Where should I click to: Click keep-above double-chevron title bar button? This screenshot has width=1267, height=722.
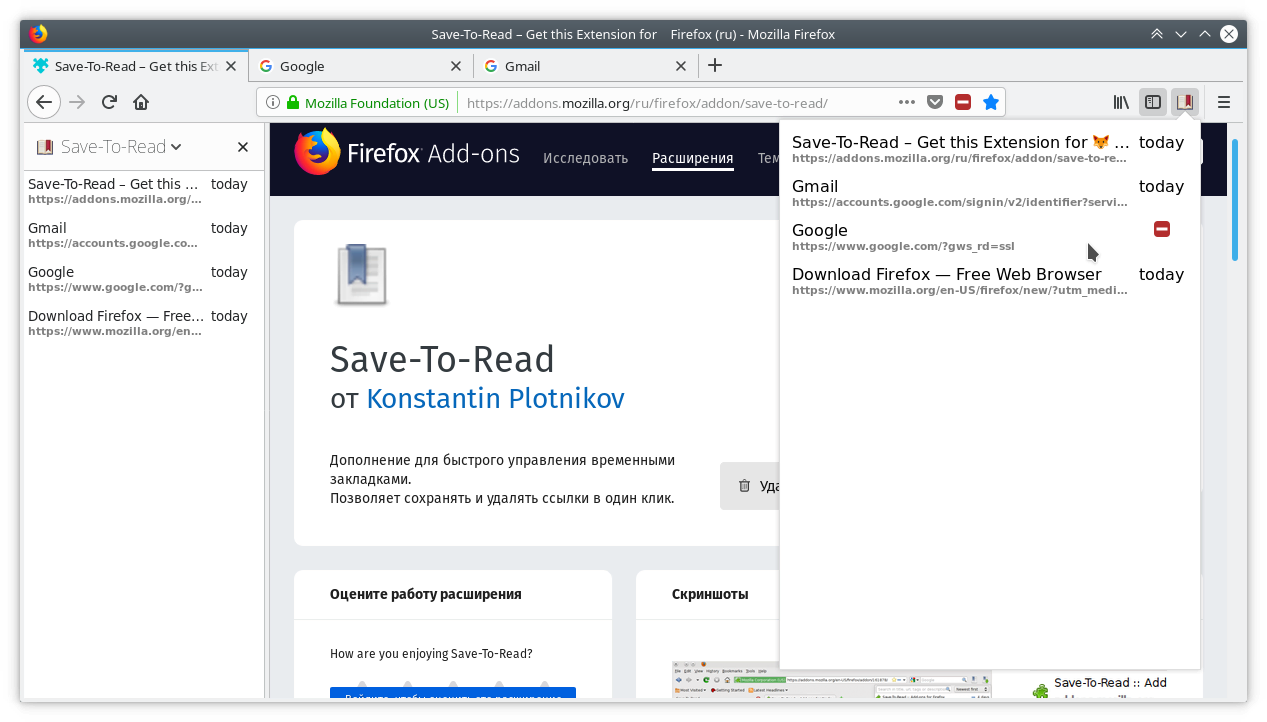(x=1157, y=34)
